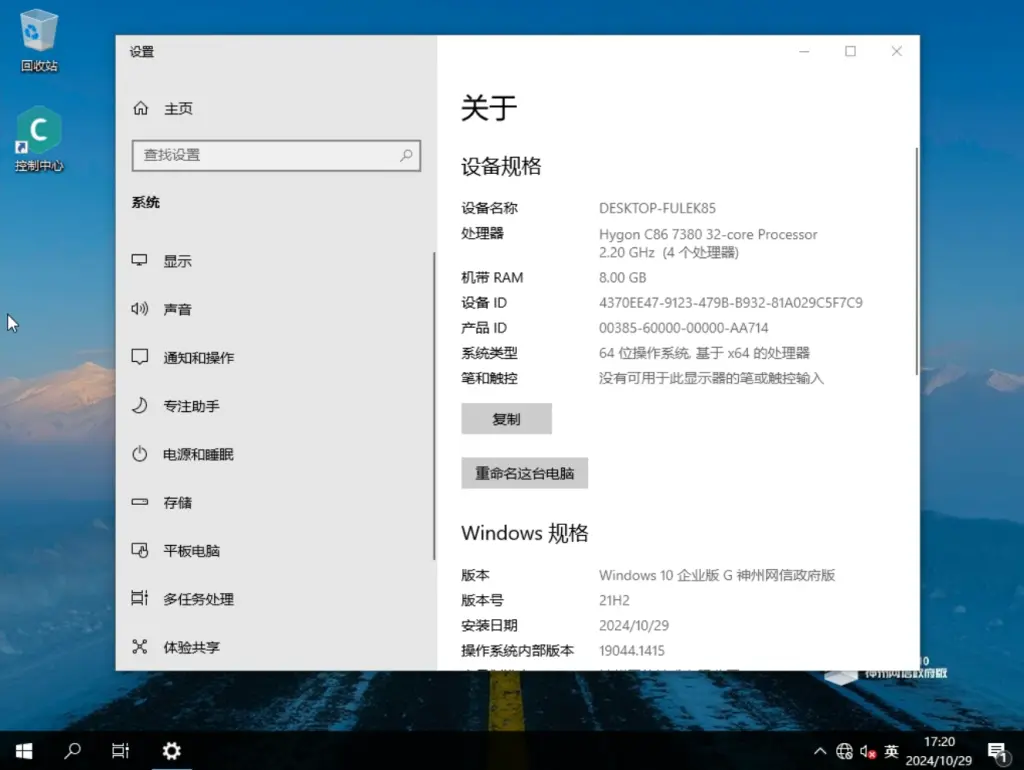Open the Shared experiences icon
This screenshot has width=1024, height=770.
(140, 647)
